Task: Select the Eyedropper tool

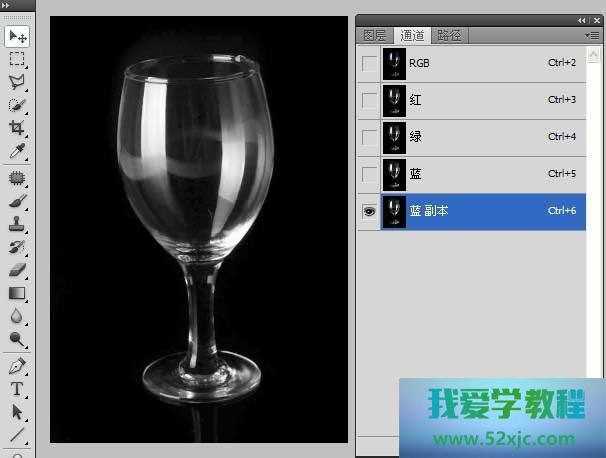Action: coord(17,151)
